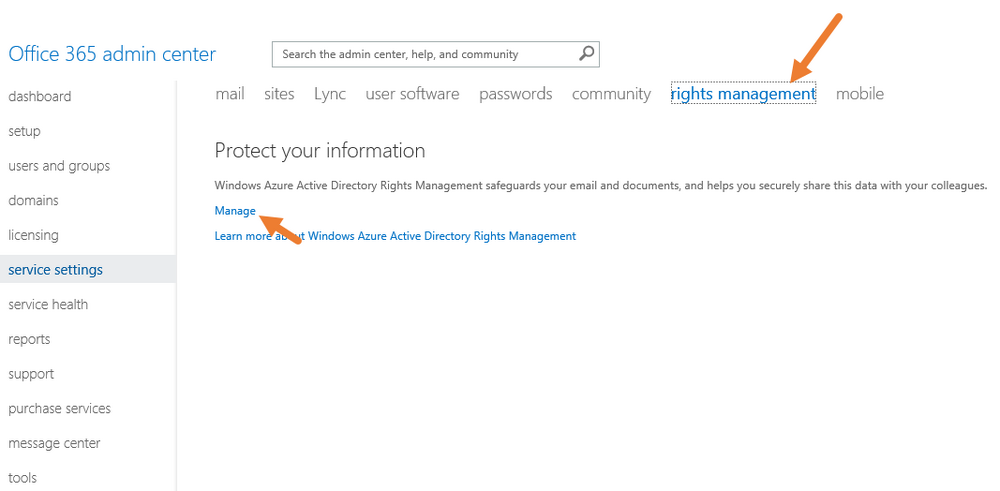Click the search magnifier icon
Screen dimensions: 1000x491
click(586, 54)
